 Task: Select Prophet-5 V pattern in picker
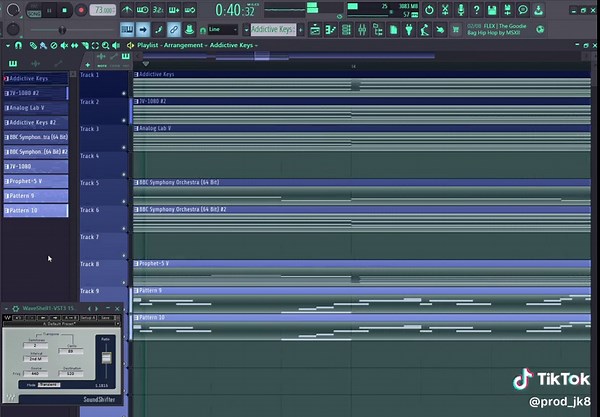[x=36, y=181]
